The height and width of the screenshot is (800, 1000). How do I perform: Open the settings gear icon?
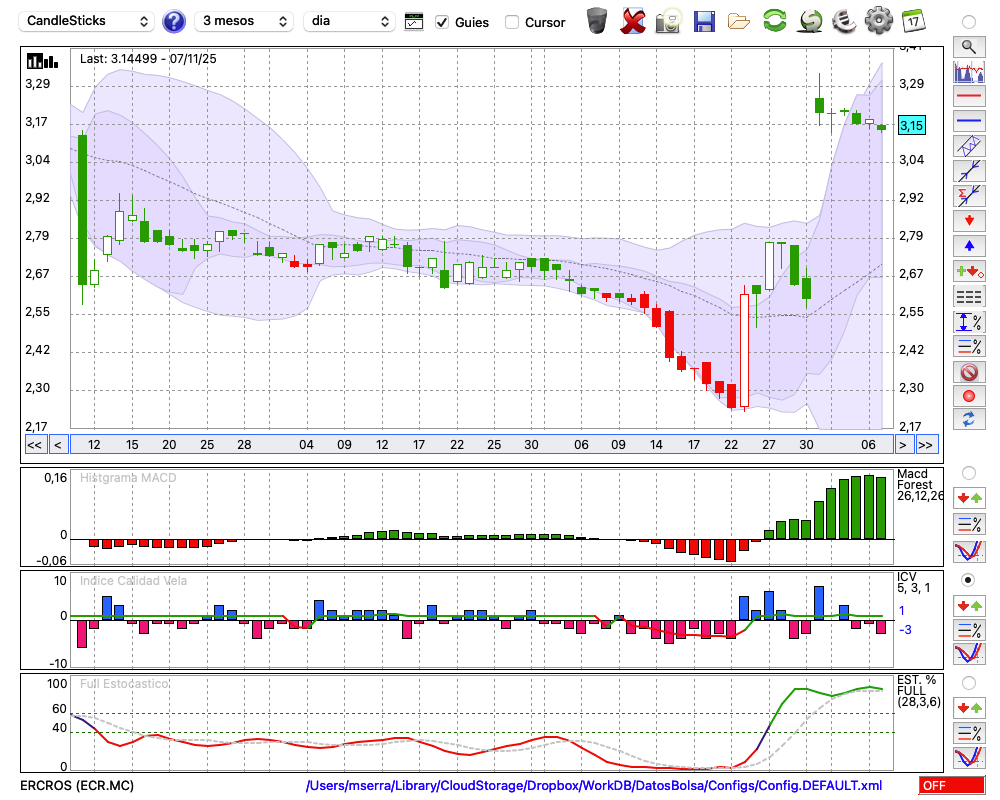878,20
